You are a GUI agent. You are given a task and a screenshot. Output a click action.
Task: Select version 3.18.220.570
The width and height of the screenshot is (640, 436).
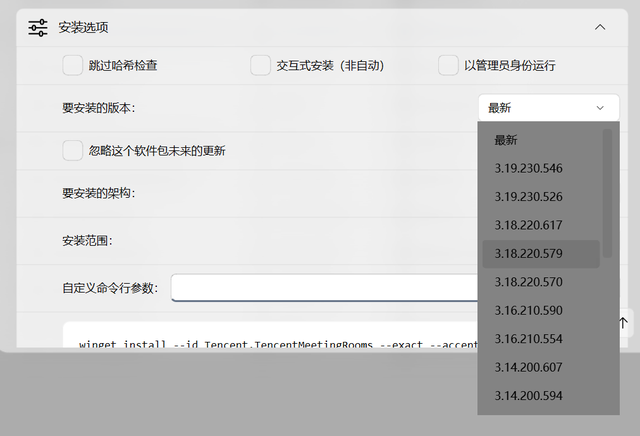pos(541,282)
